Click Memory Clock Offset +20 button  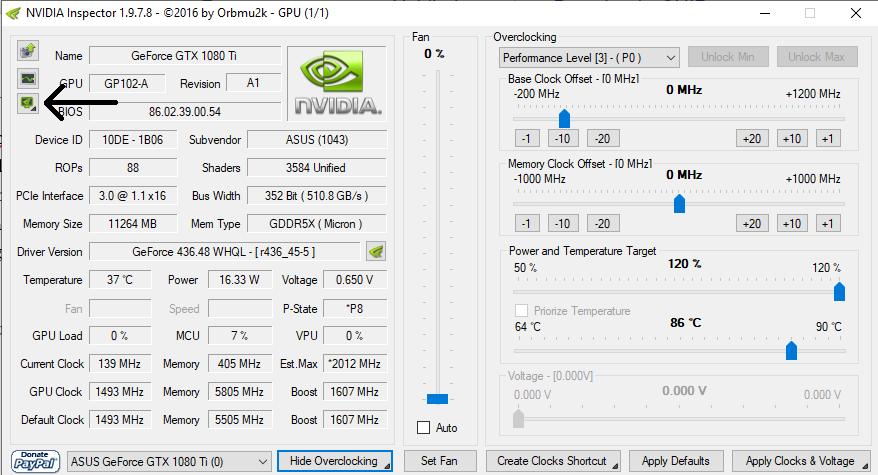[x=752, y=223]
